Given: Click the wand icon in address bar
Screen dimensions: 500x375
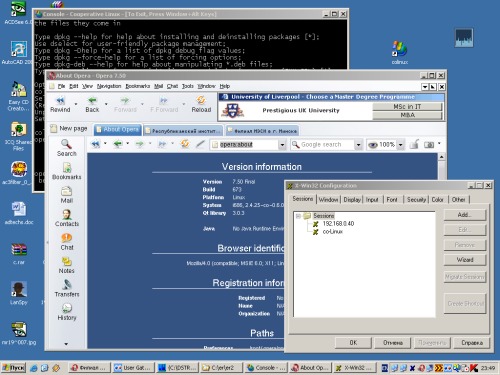Looking at the screenshot, I should click(x=200, y=144).
